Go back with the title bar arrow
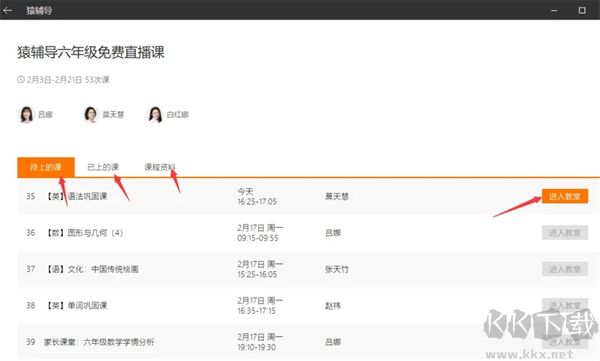The height and width of the screenshot is (361, 600). pyautogui.click(x=8, y=10)
